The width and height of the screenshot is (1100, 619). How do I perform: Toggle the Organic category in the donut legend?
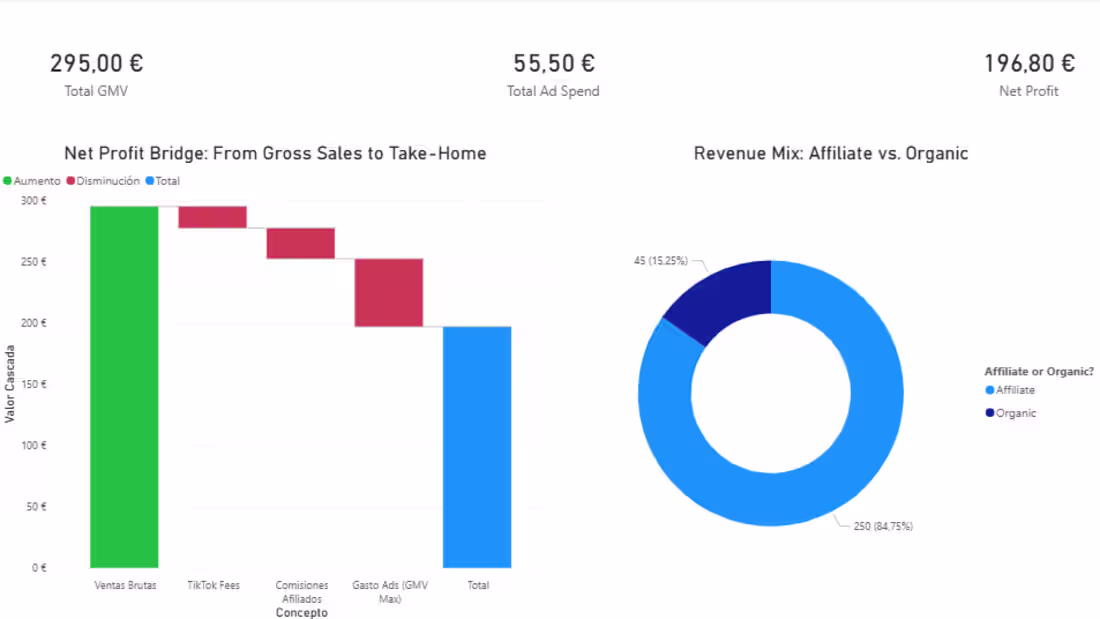pos(1010,412)
